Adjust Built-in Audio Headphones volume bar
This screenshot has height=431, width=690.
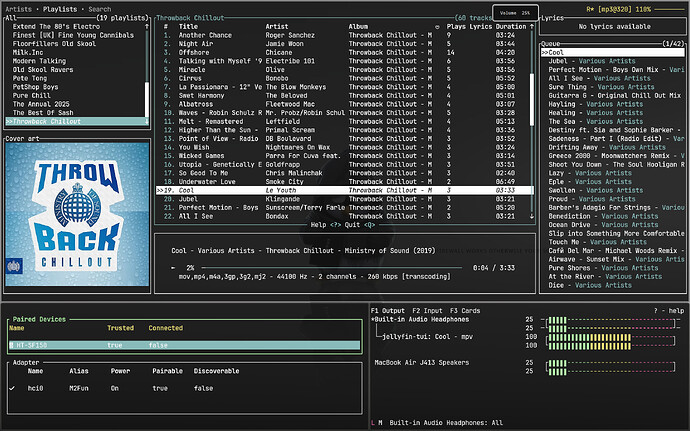610,324
